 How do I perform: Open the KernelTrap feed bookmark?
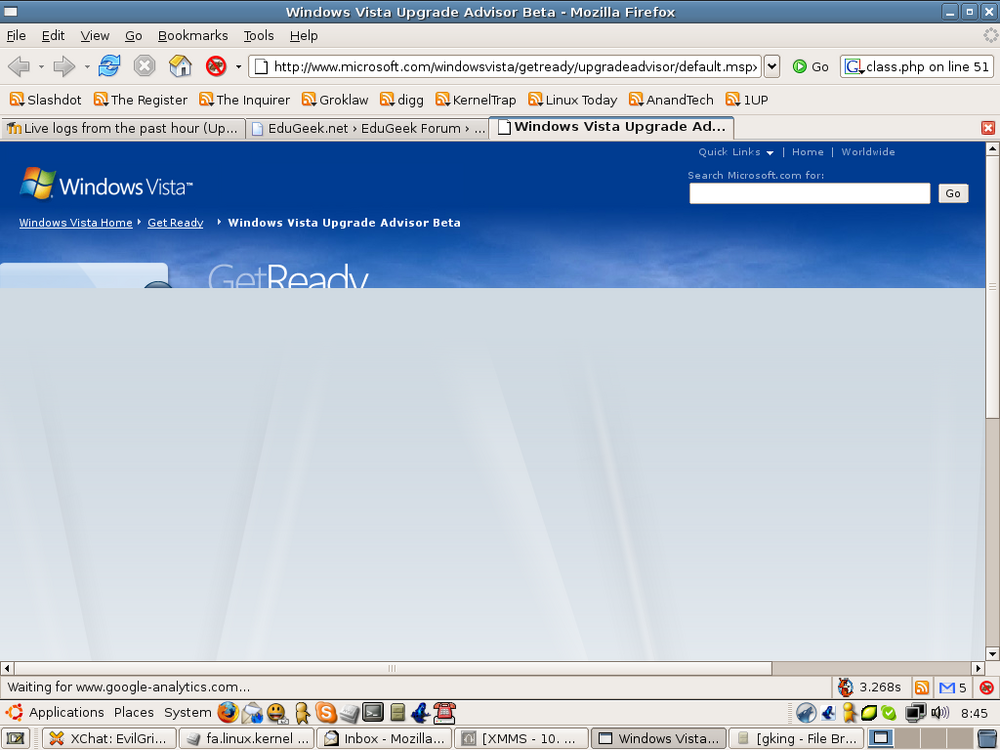point(476,99)
